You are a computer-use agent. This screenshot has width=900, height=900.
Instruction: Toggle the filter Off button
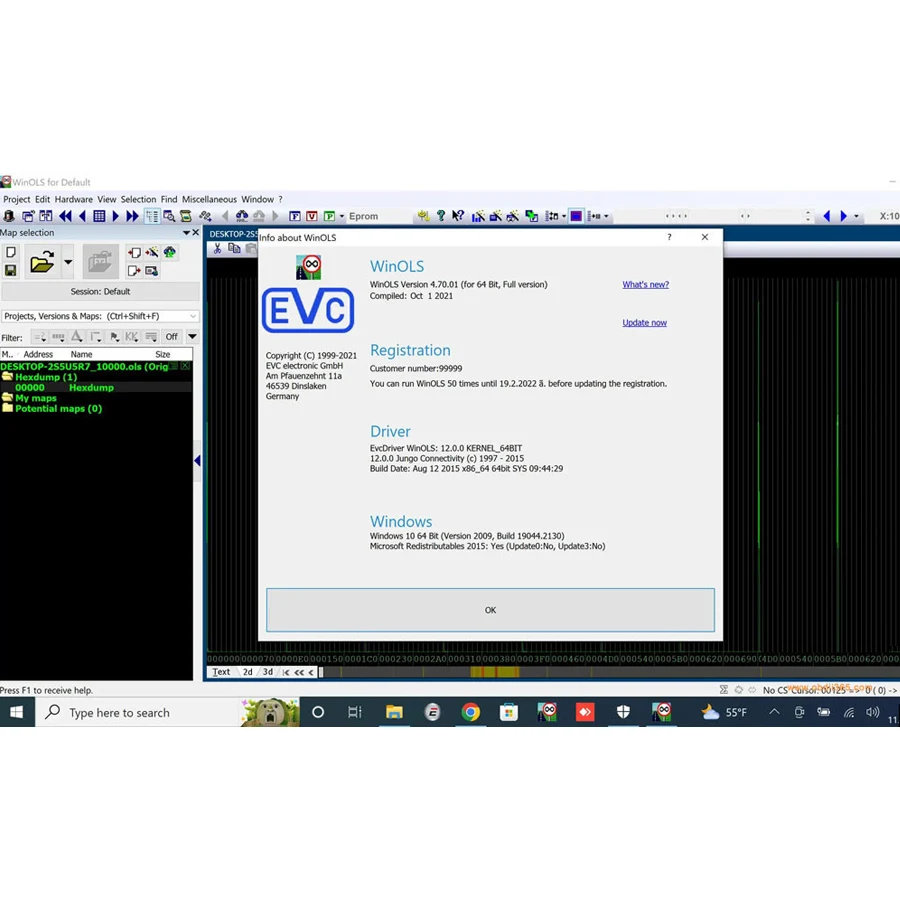(x=171, y=337)
